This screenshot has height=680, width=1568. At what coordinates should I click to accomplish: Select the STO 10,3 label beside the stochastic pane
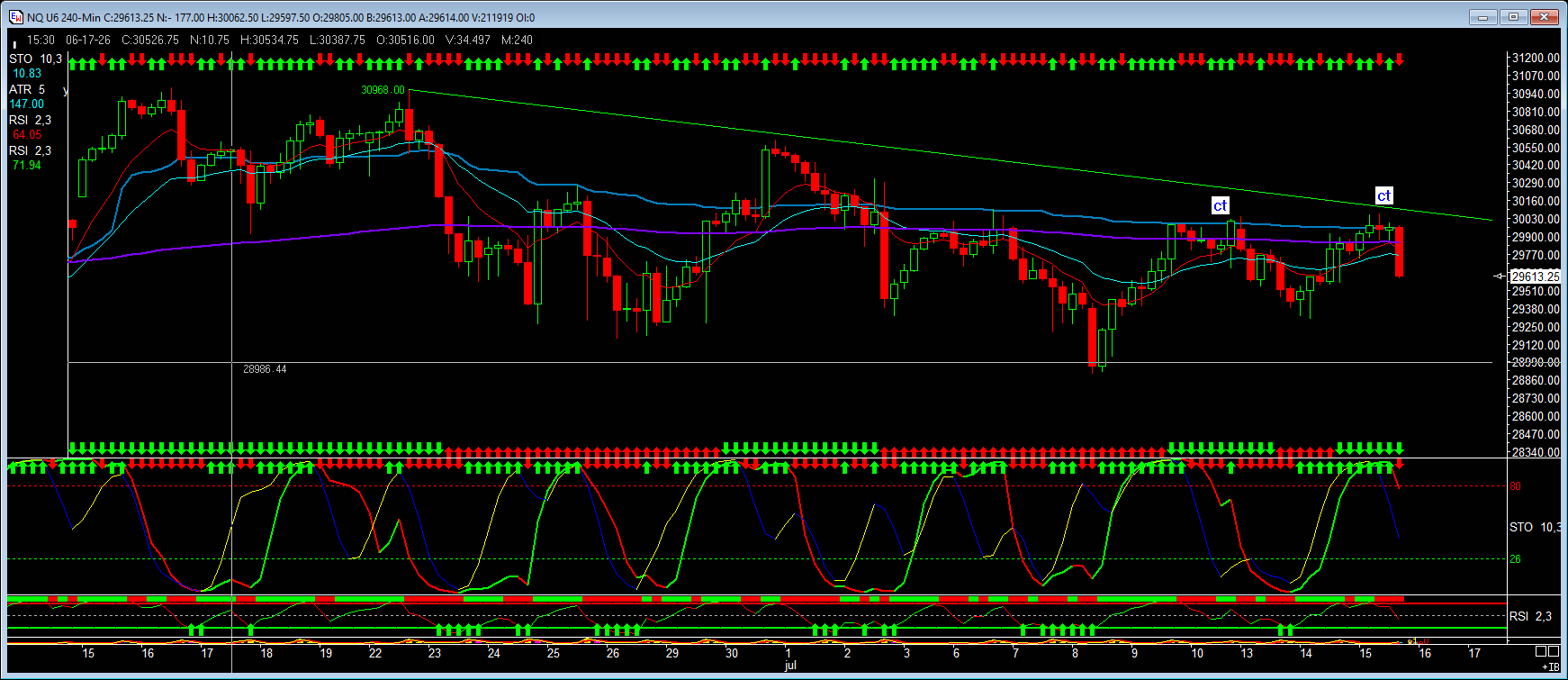(1536, 527)
